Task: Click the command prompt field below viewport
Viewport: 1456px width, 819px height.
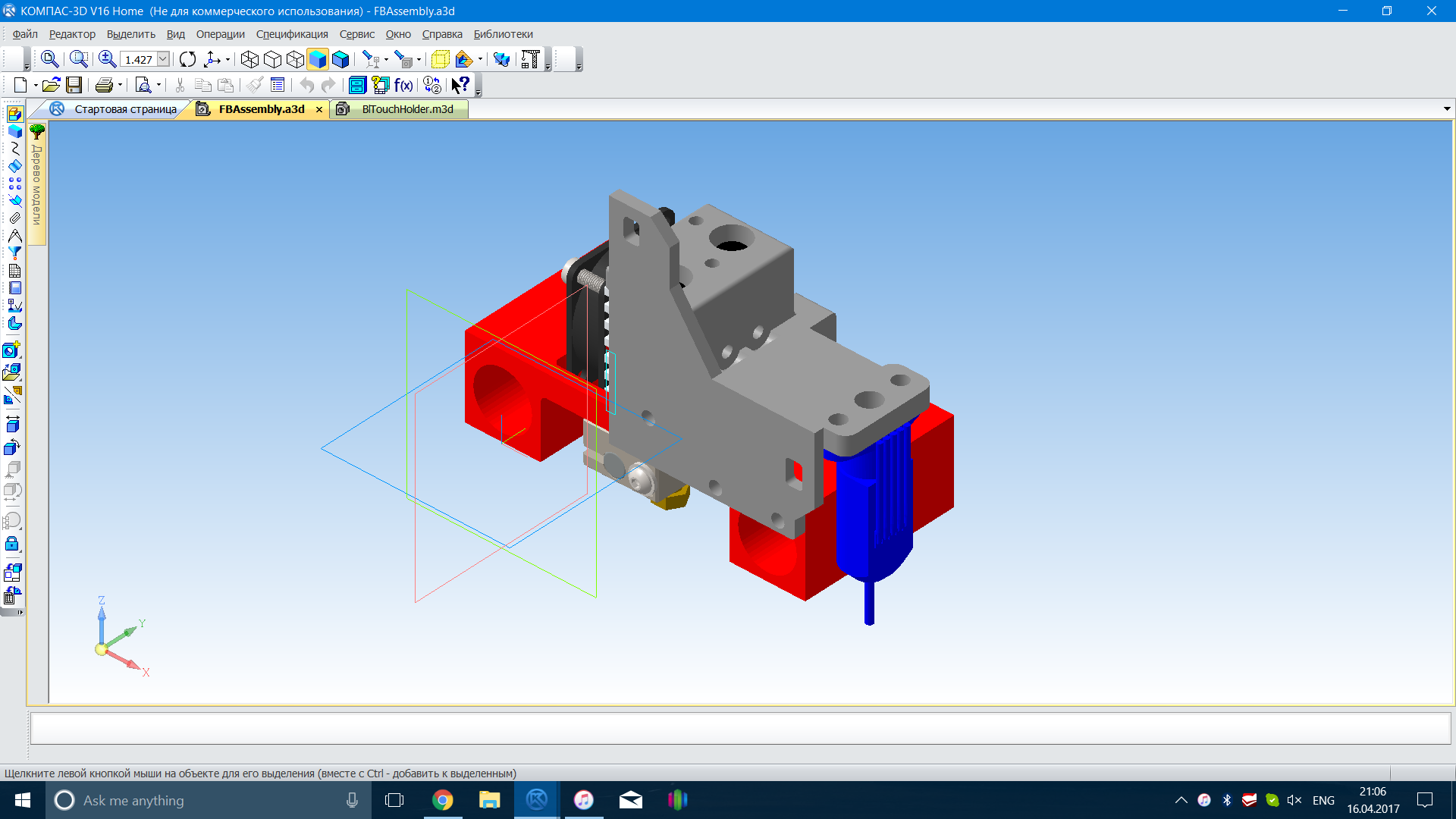Action: point(740,729)
